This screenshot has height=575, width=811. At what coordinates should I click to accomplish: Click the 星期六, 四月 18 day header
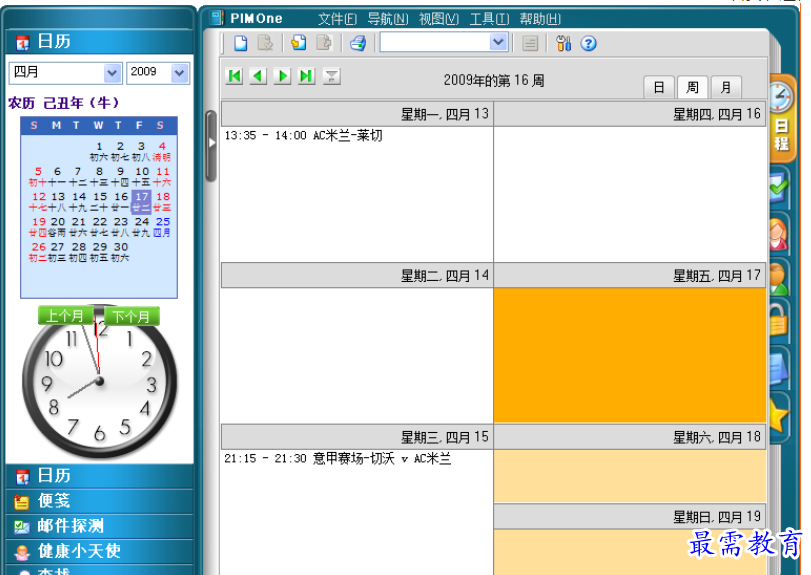(x=630, y=437)
